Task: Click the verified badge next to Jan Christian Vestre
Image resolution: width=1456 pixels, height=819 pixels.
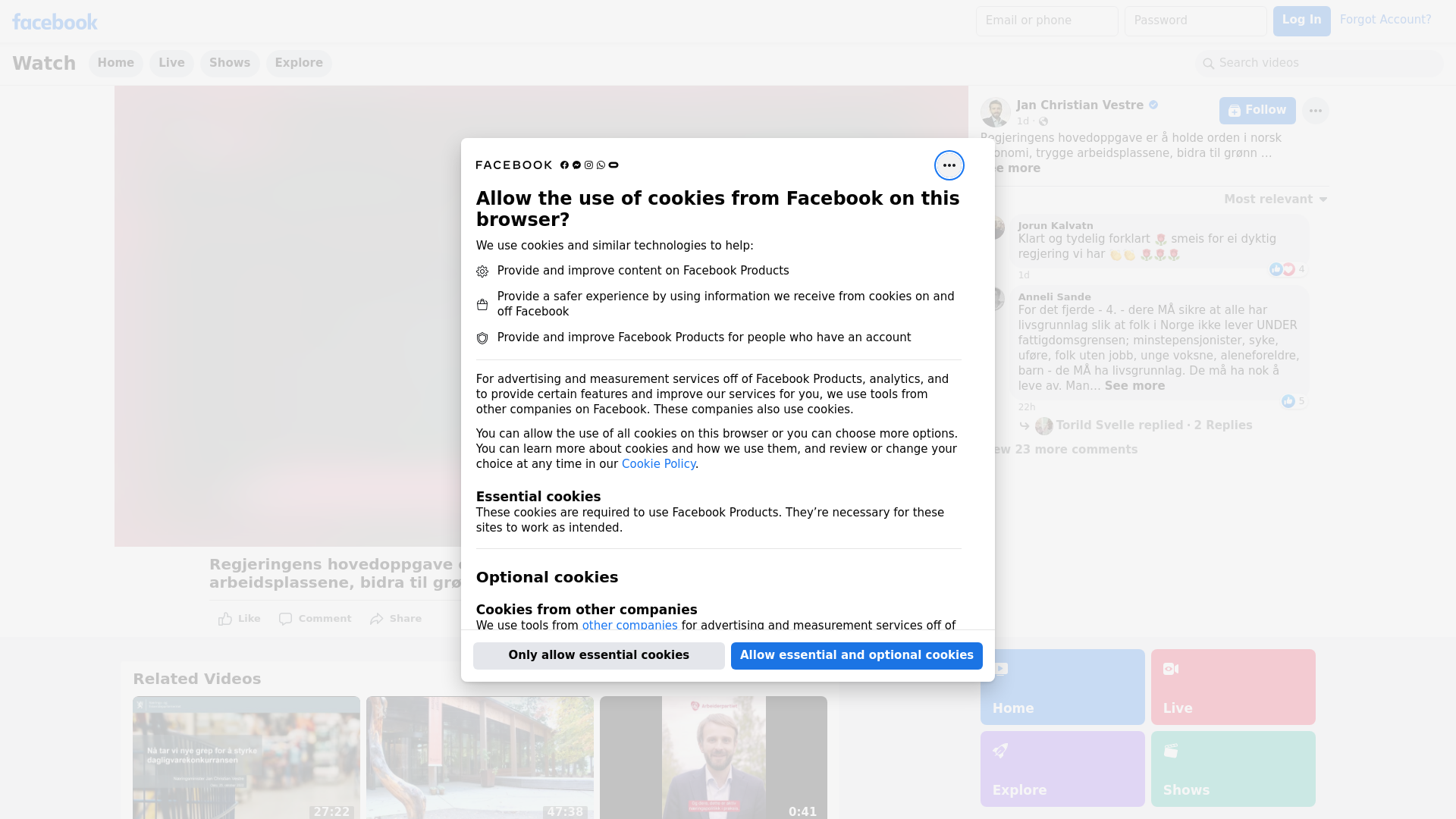Action: click(1153, 105)
